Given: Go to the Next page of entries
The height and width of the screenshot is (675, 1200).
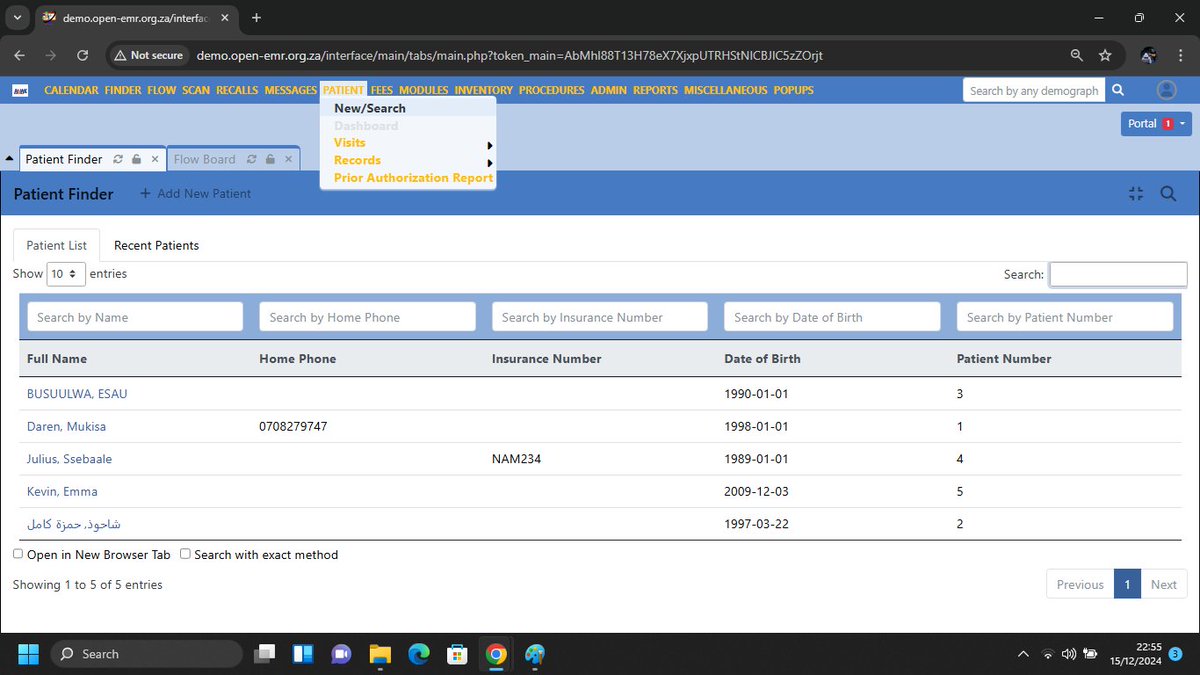Looking at the screenshot, I should click(x=1164, y=585).
